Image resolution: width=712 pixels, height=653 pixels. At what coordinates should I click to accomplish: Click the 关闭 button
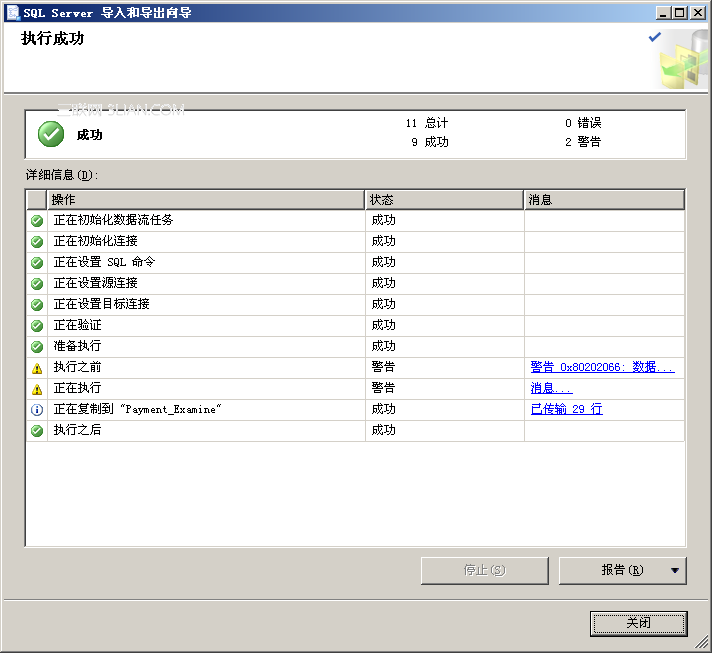(638, 623)
